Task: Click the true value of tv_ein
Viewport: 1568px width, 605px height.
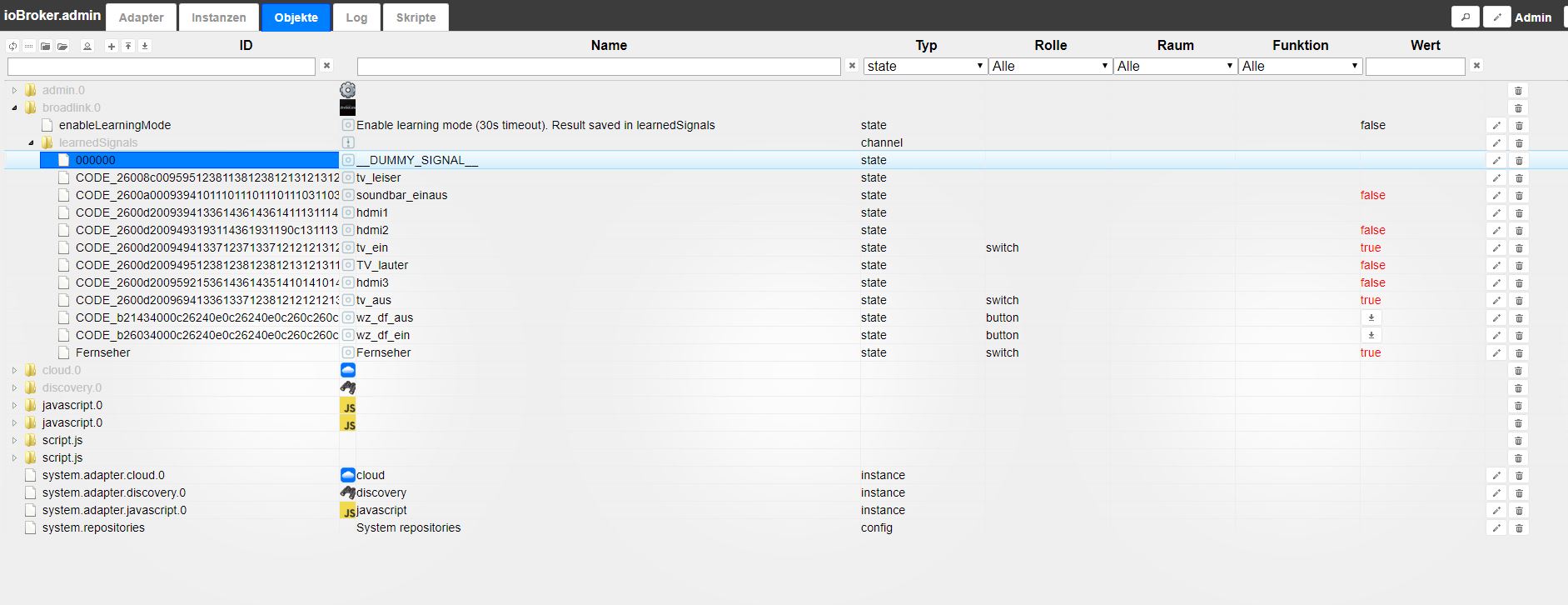Action: coord(1371,247)
